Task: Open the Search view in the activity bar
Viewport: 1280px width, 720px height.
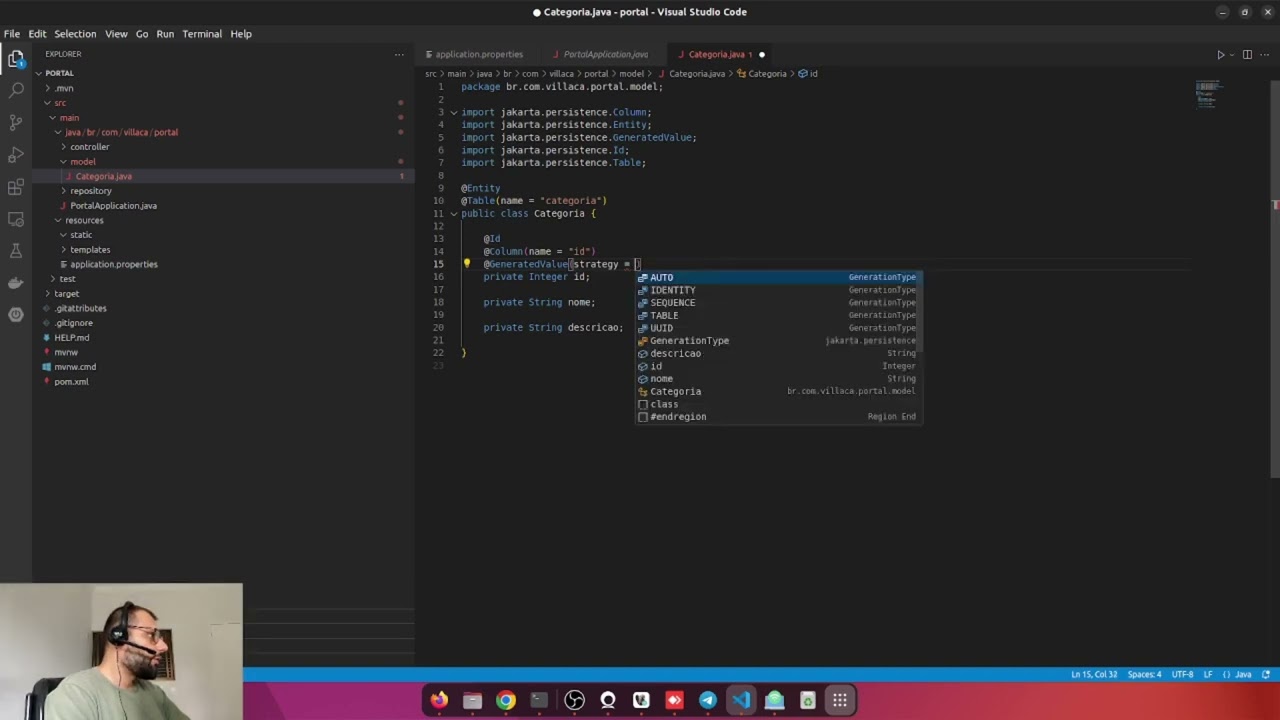Action: pos(16,90)
